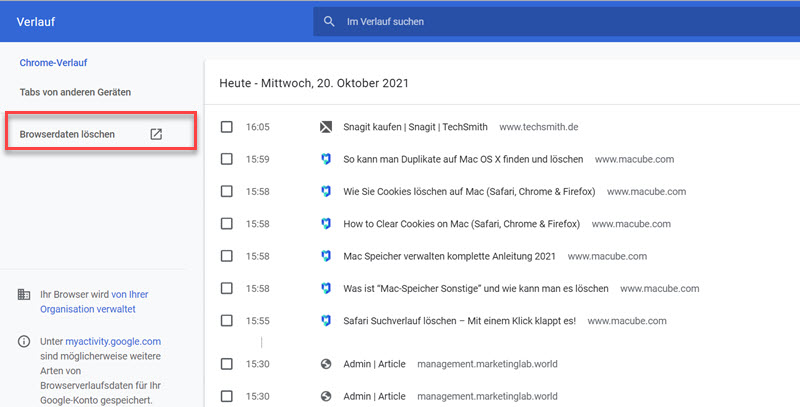Open Was ist Mac-Speicher Sonstige link
Image resolution: width=800 pixels, height=407 pixels.
[476, 288]
